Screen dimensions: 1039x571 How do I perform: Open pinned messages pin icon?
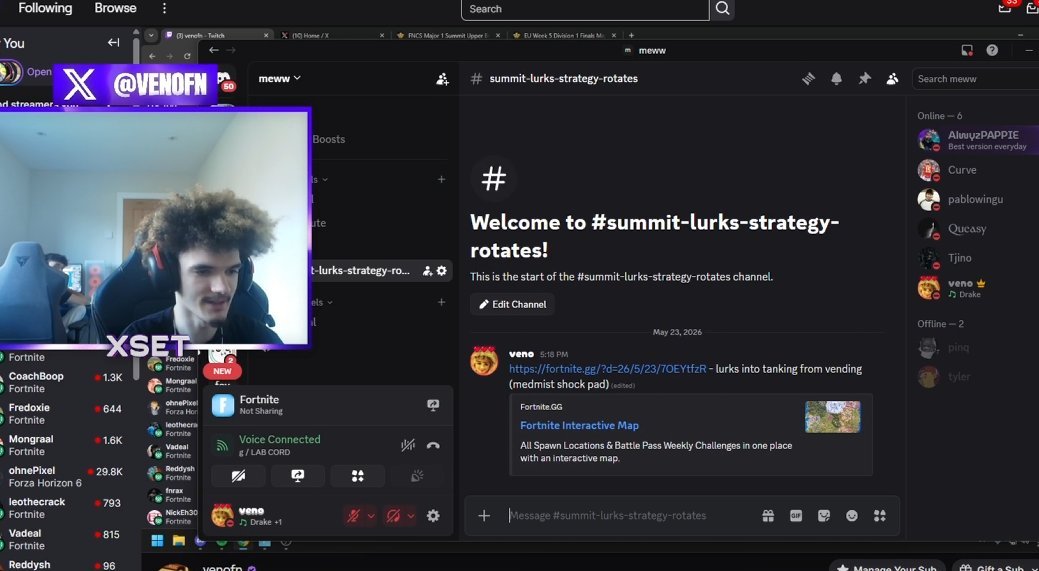coord(864,79)
